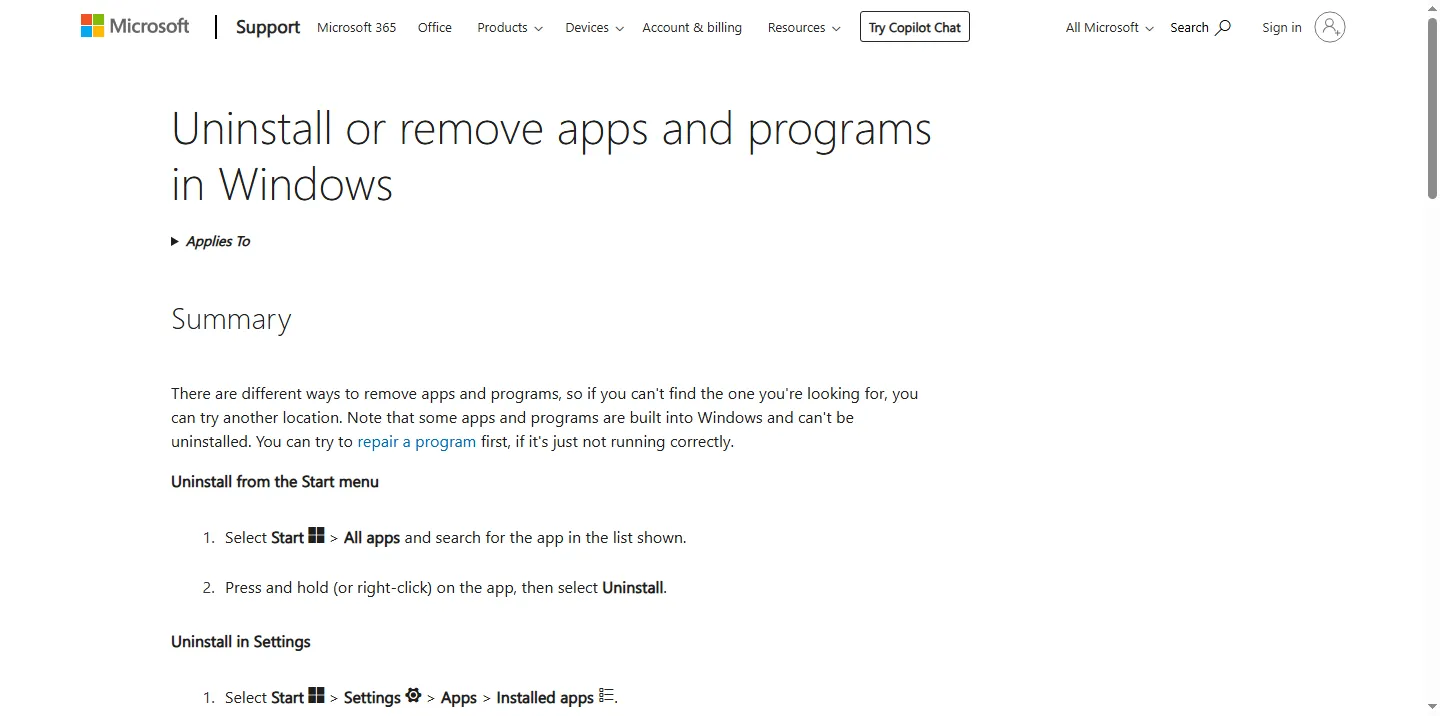
Task: Click 'Uninstall from the Start menu' heading
Action: point(275,481)
